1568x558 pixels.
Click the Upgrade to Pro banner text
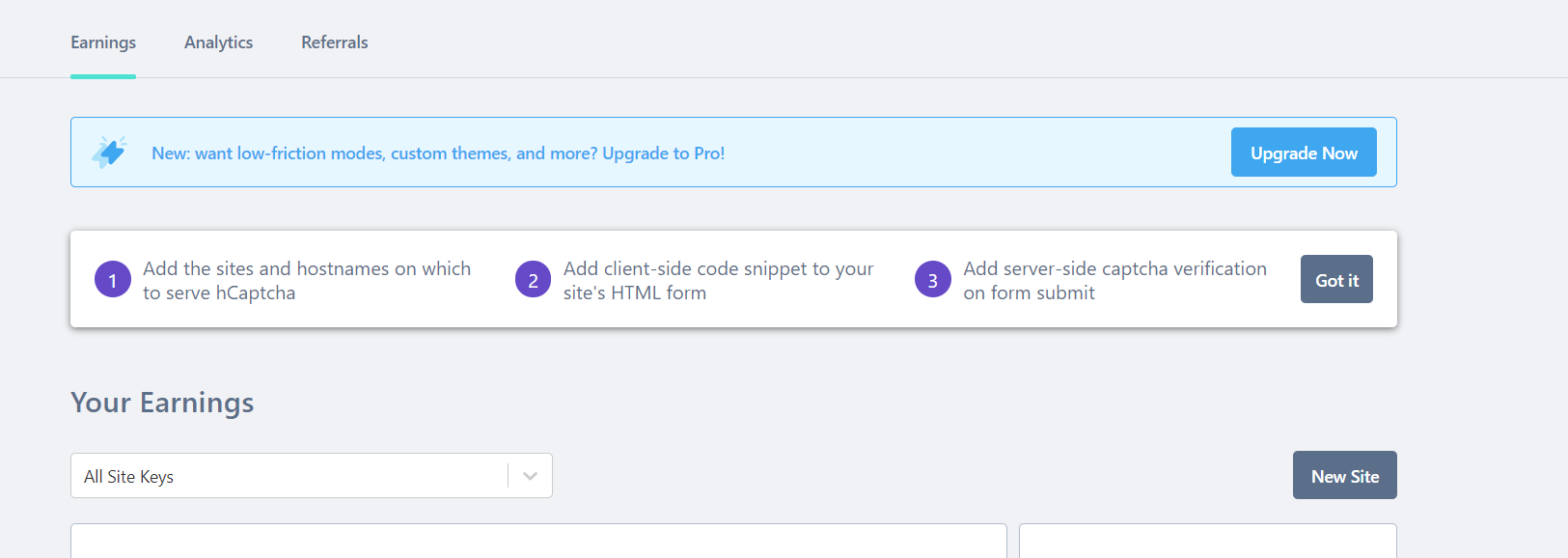(x=438, y=153)
